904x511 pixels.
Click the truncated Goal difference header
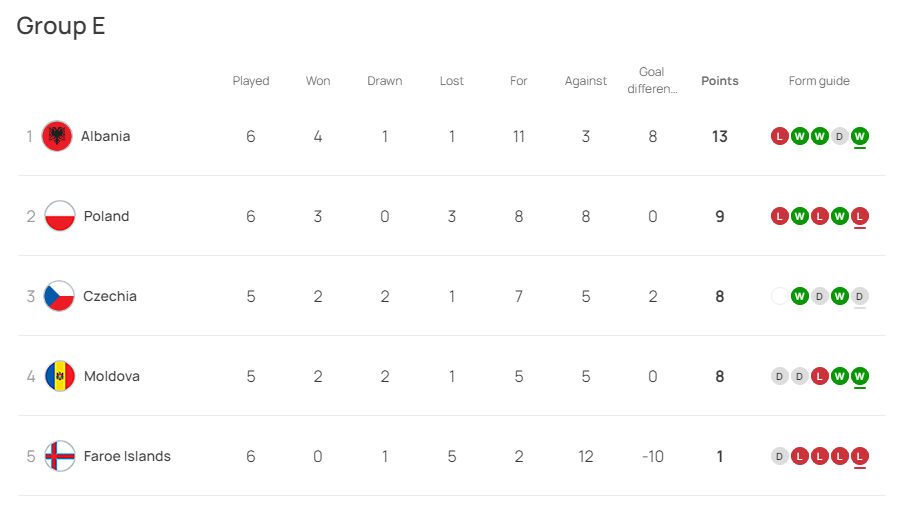pos(652,80)
